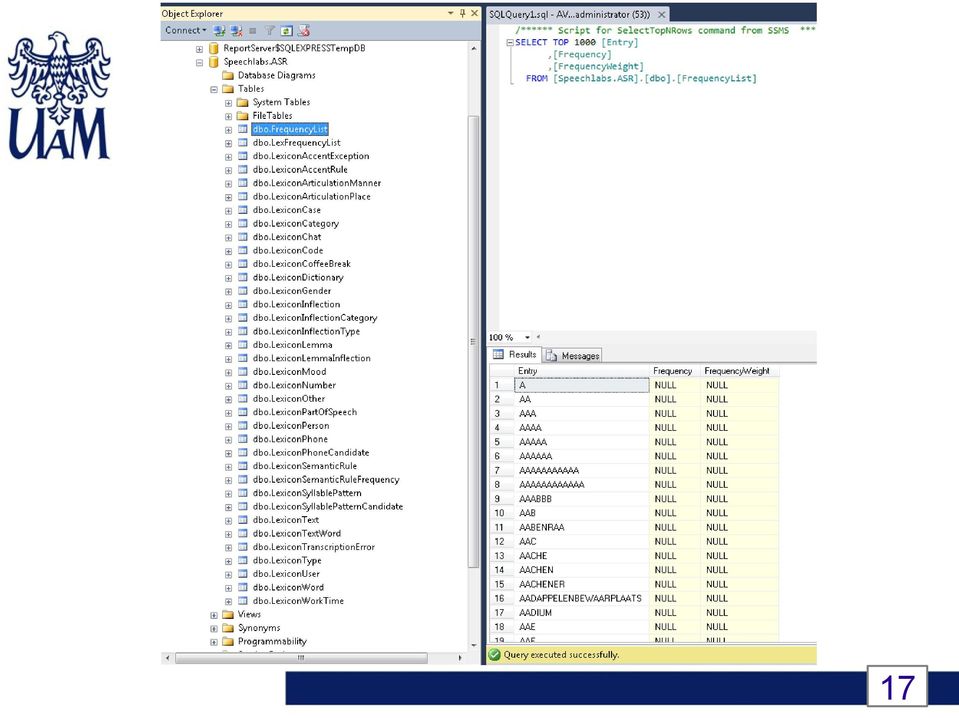
Task: Collapse the Speechlabs.ASR database node
Action: coord(199,62)
